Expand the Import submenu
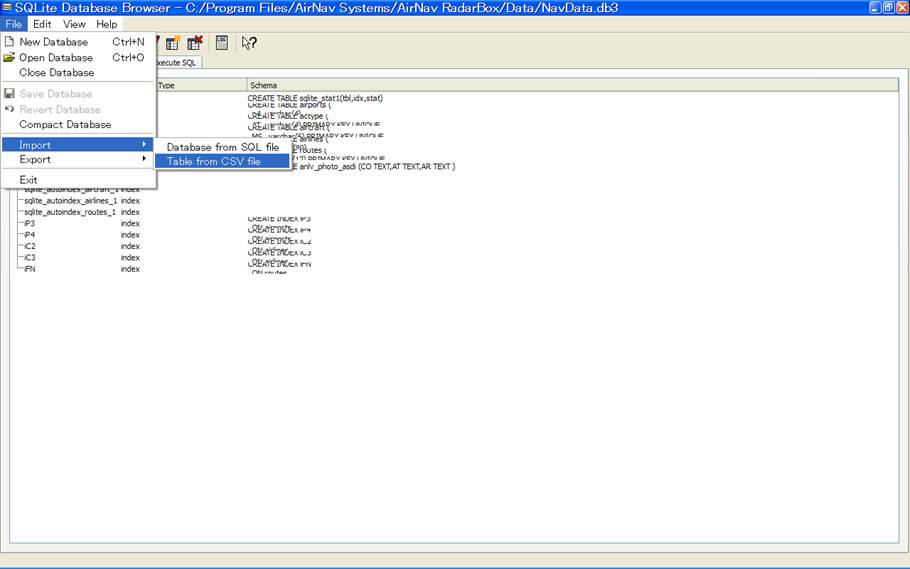910x569 pixels. [x=78, y=145]
